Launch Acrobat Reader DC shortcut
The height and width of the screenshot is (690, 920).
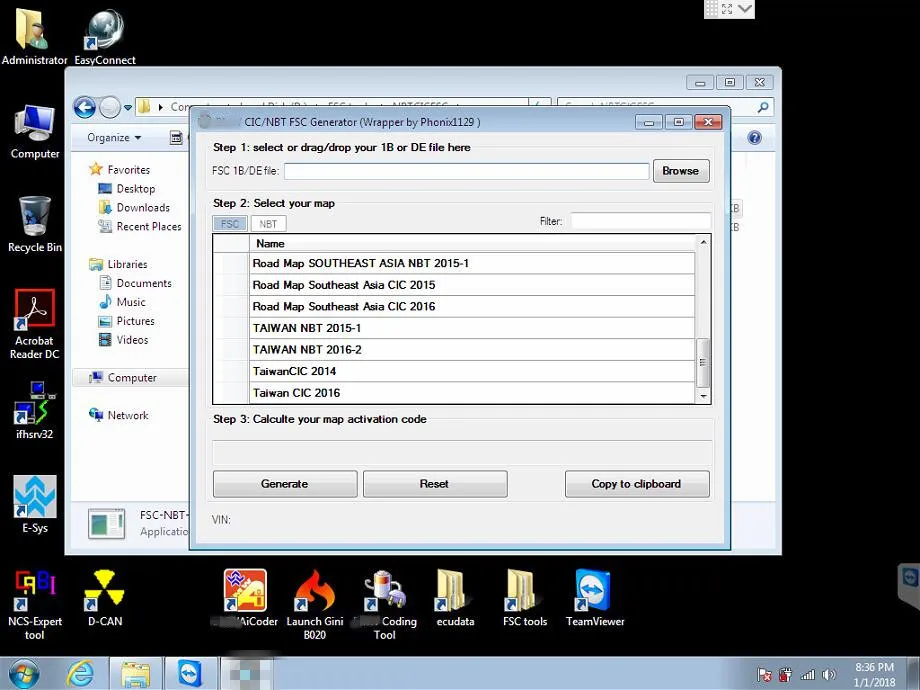tap(35, 324)
